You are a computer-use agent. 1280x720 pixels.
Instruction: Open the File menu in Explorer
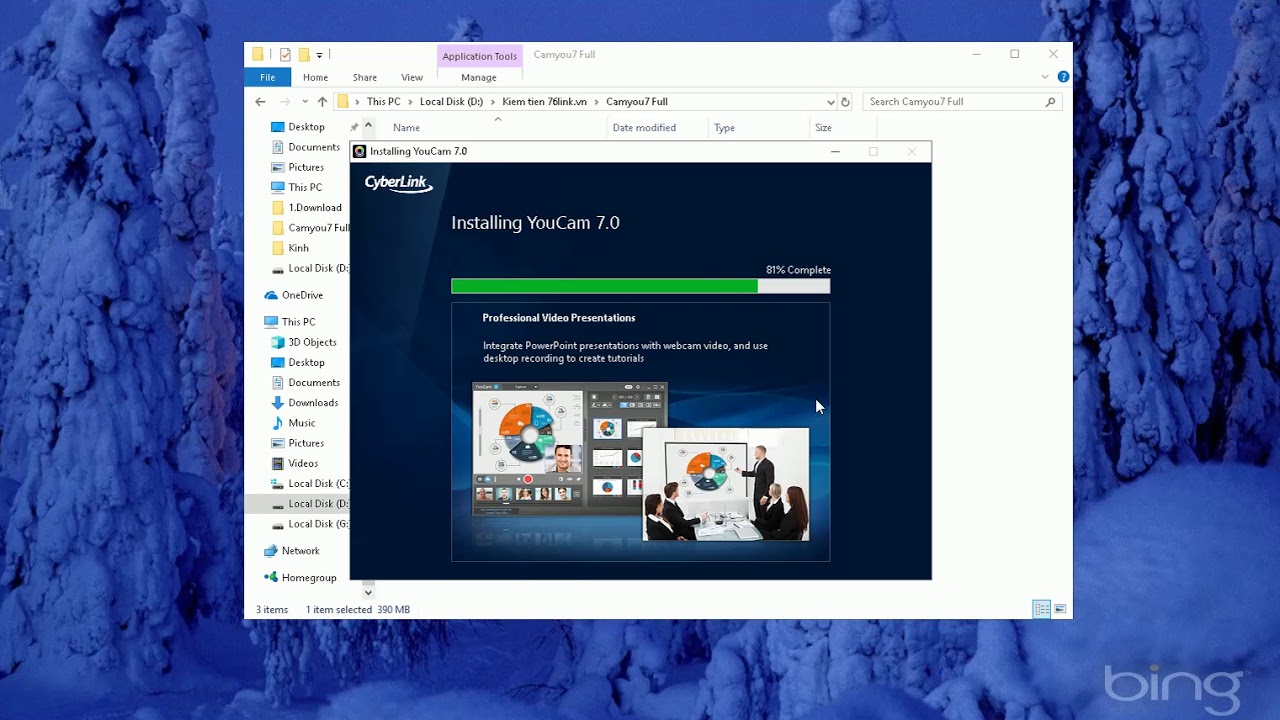point(267,77)
